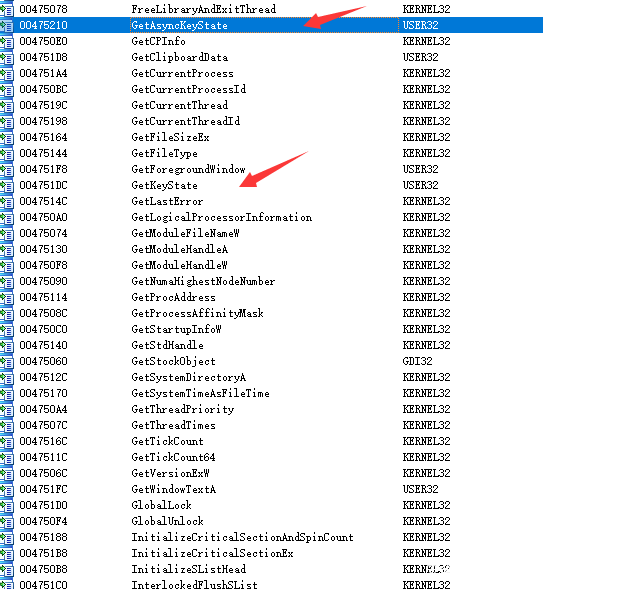Click the import icon beside GetModuleHandleW
This screenshot has height=589, width=642.
coord(7,266)
